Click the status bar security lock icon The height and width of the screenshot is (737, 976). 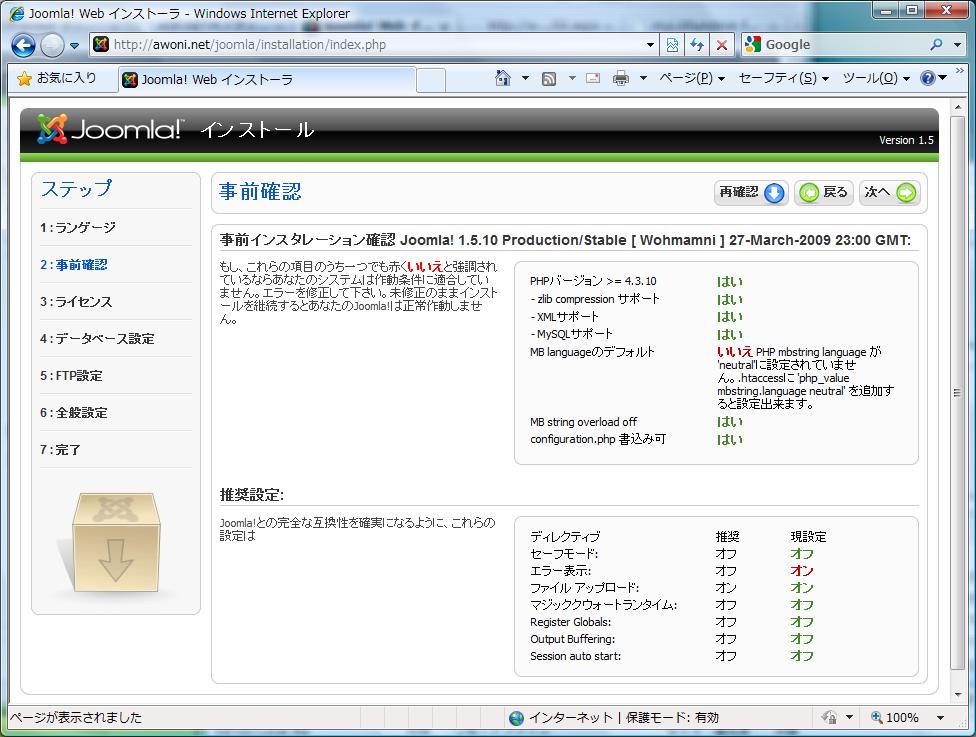[x=828, y=718]
